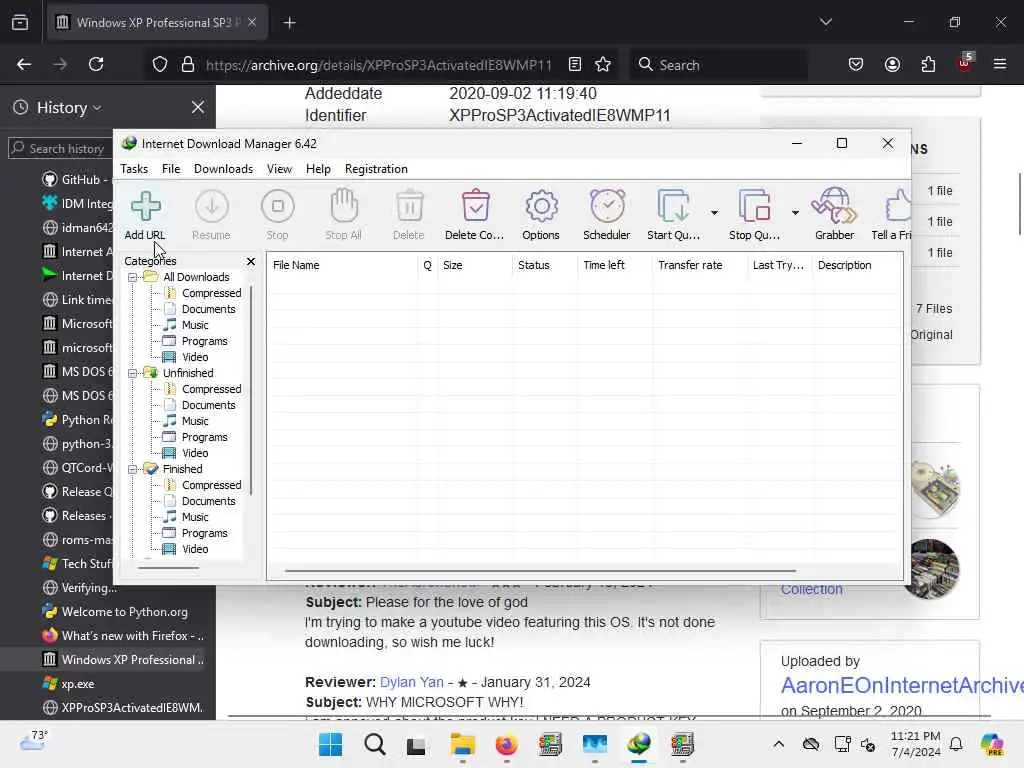Click the Categories panel horizontal scrollbar
The width and height of the screenshot is (1024, 768).
[x=168, y=568]
